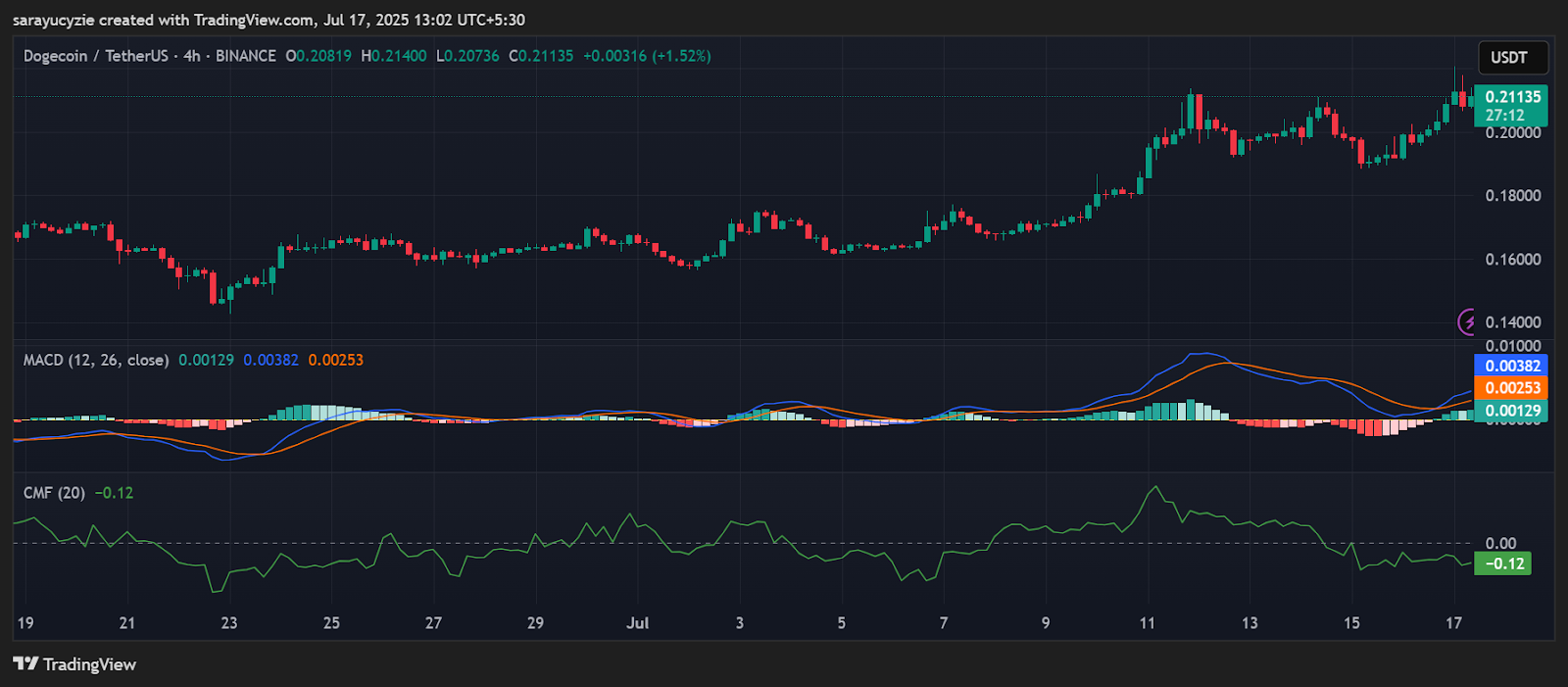
Task: Click the MACD (12, 26, close) legend
Action: (95, 360)
